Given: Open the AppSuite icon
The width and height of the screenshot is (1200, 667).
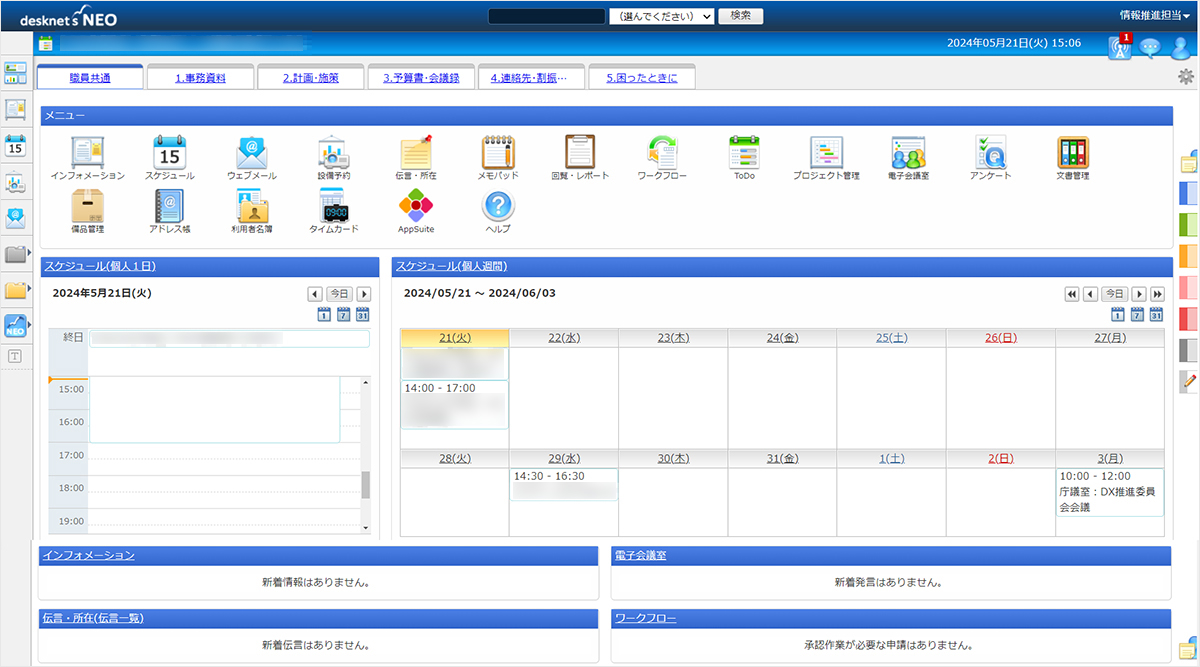Looking at the screenshot, I should click(x=415, y=205).
